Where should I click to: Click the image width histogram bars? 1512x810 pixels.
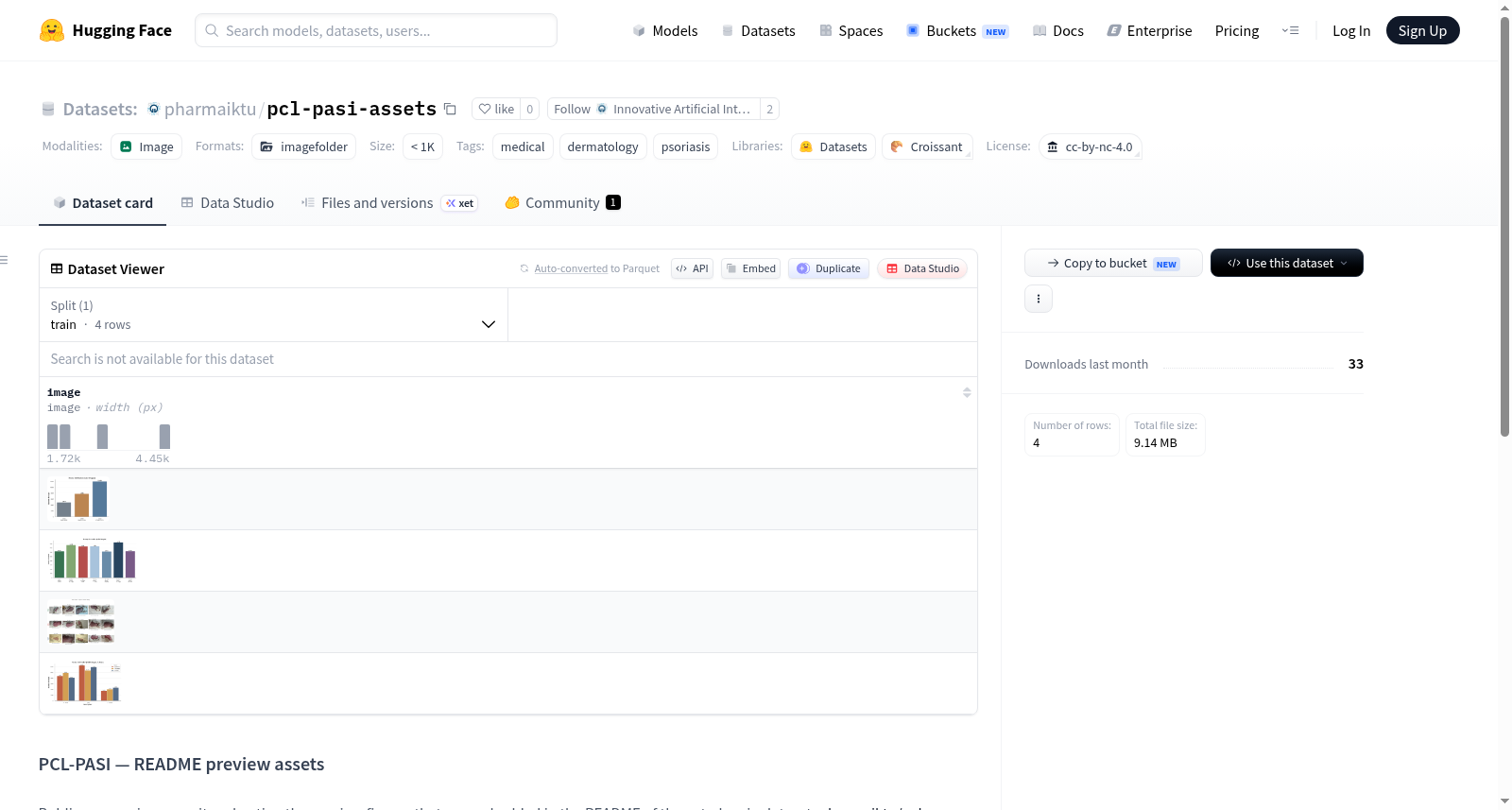pos(109,437)
